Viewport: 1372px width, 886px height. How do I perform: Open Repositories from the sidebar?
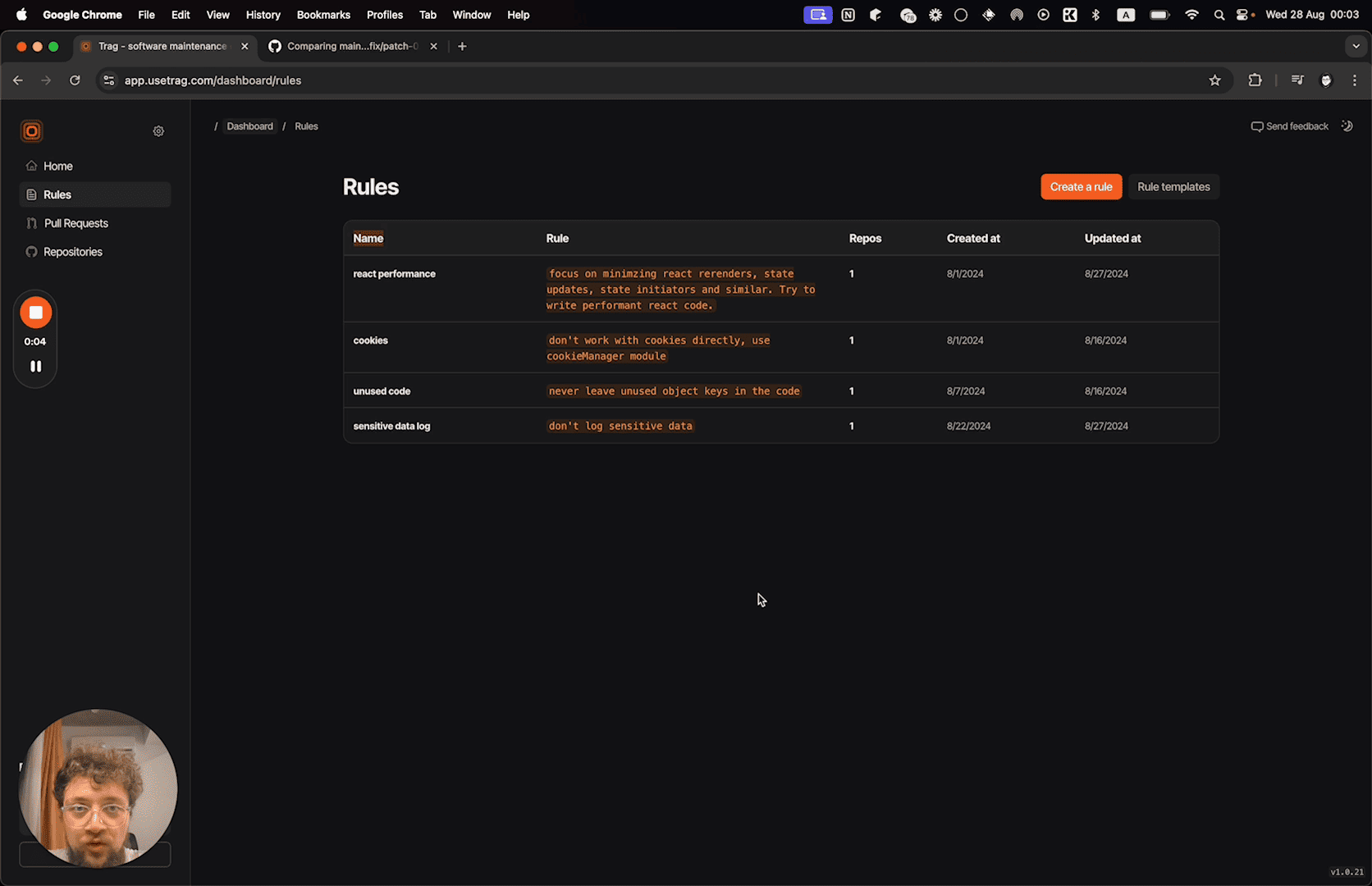(x=73, y=252)
